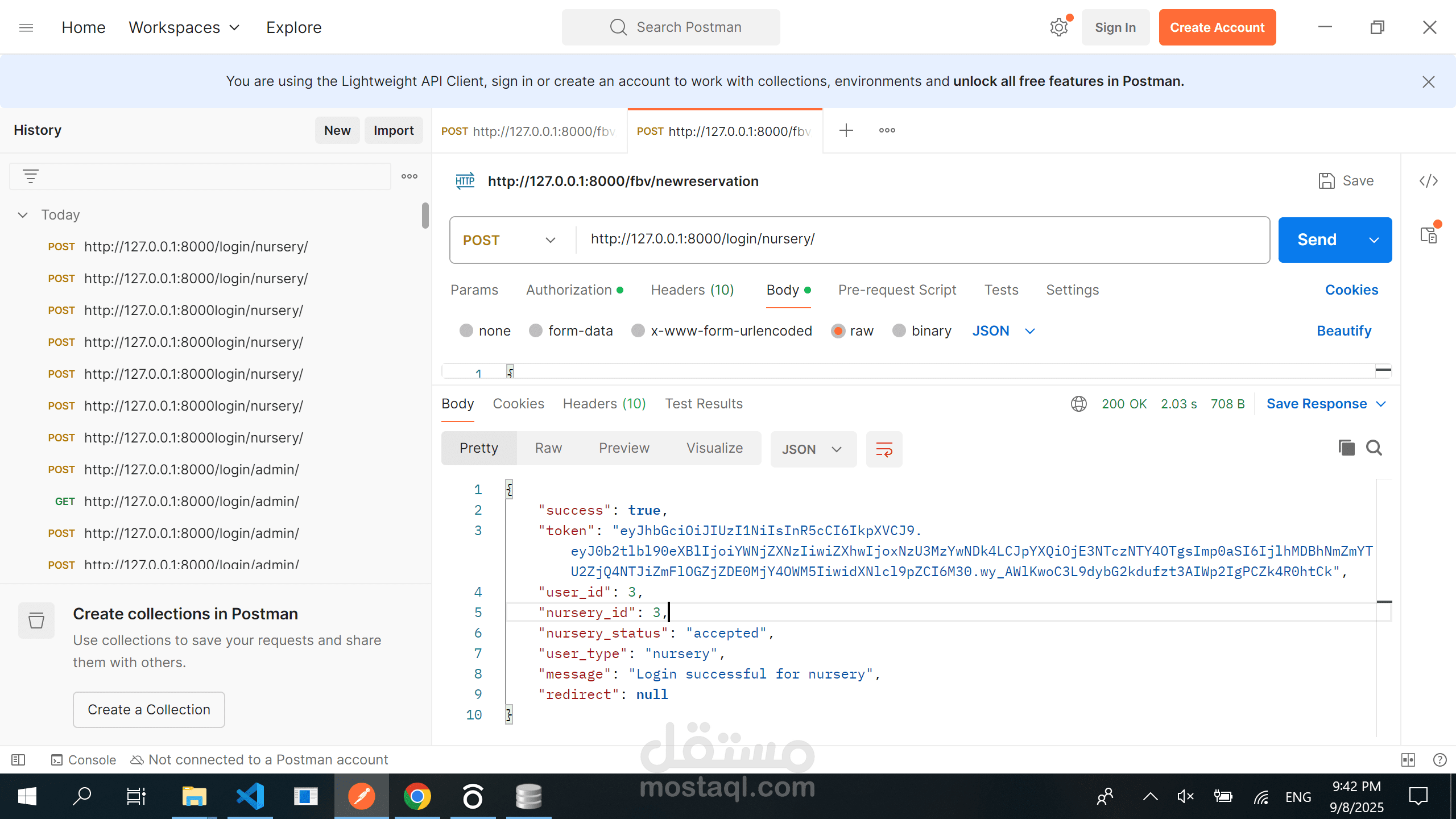This screenshot has width=1456, height=819.
Task: Open history options three-dot menu
Action: [x=409, y=176]
